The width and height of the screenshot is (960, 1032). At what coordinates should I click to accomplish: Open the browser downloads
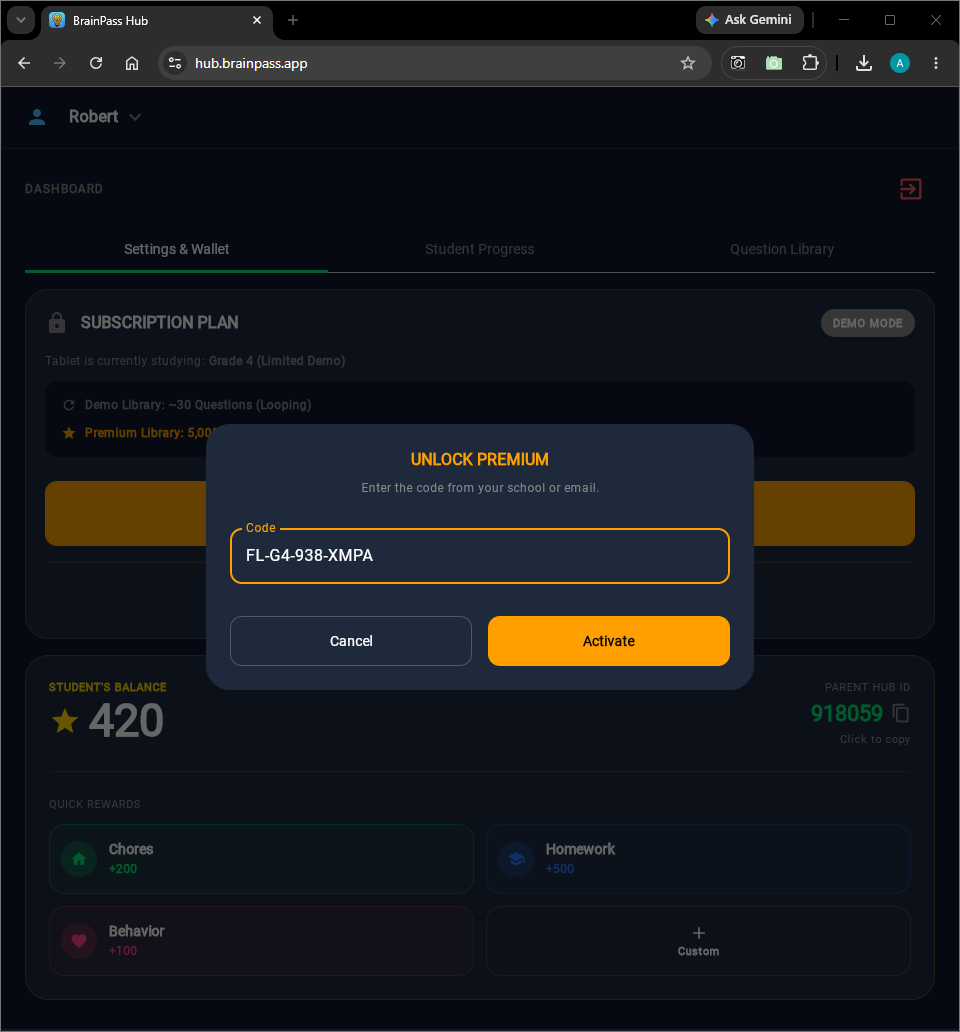click(x=864, y=63)
